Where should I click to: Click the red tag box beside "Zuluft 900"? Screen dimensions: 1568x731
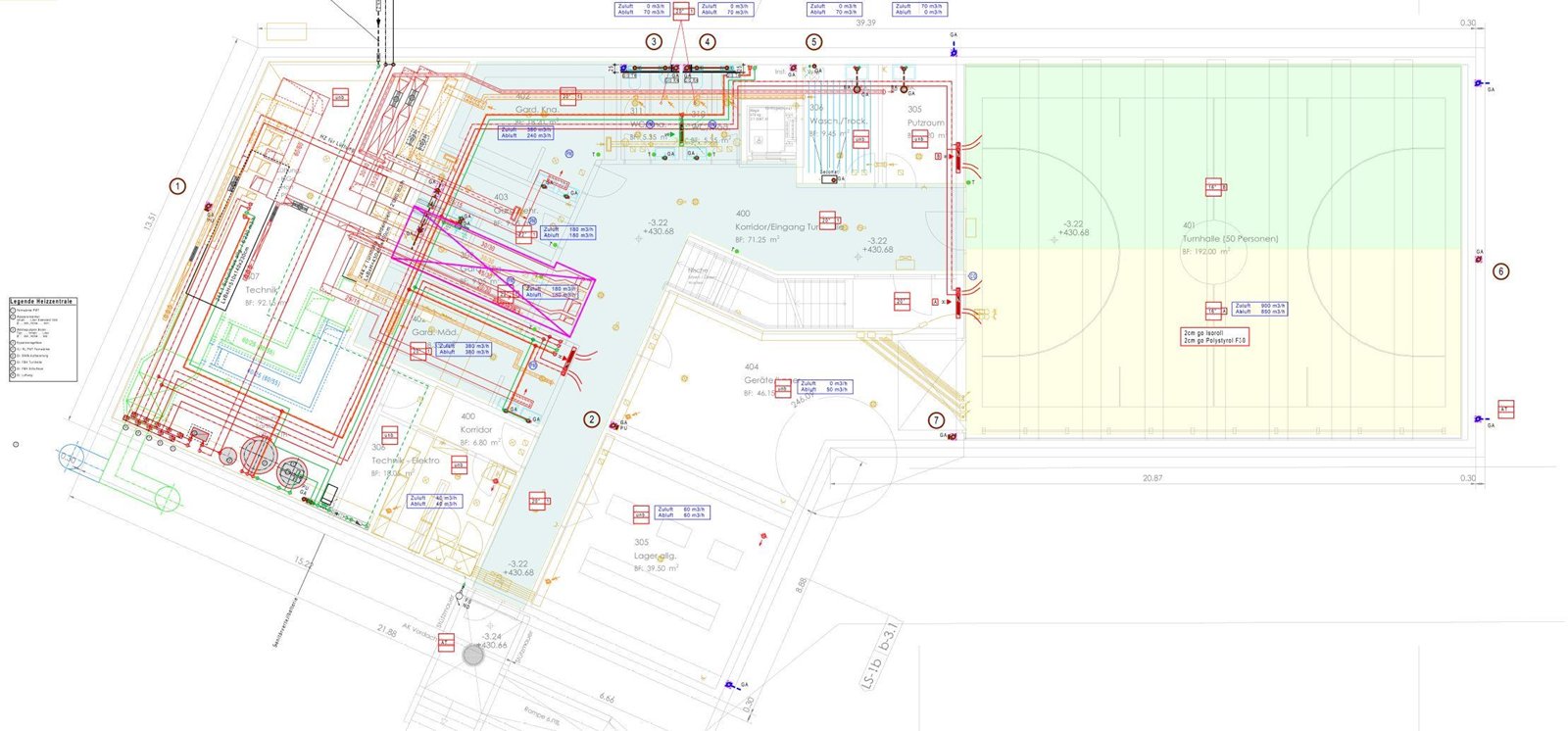[1214, 312]
